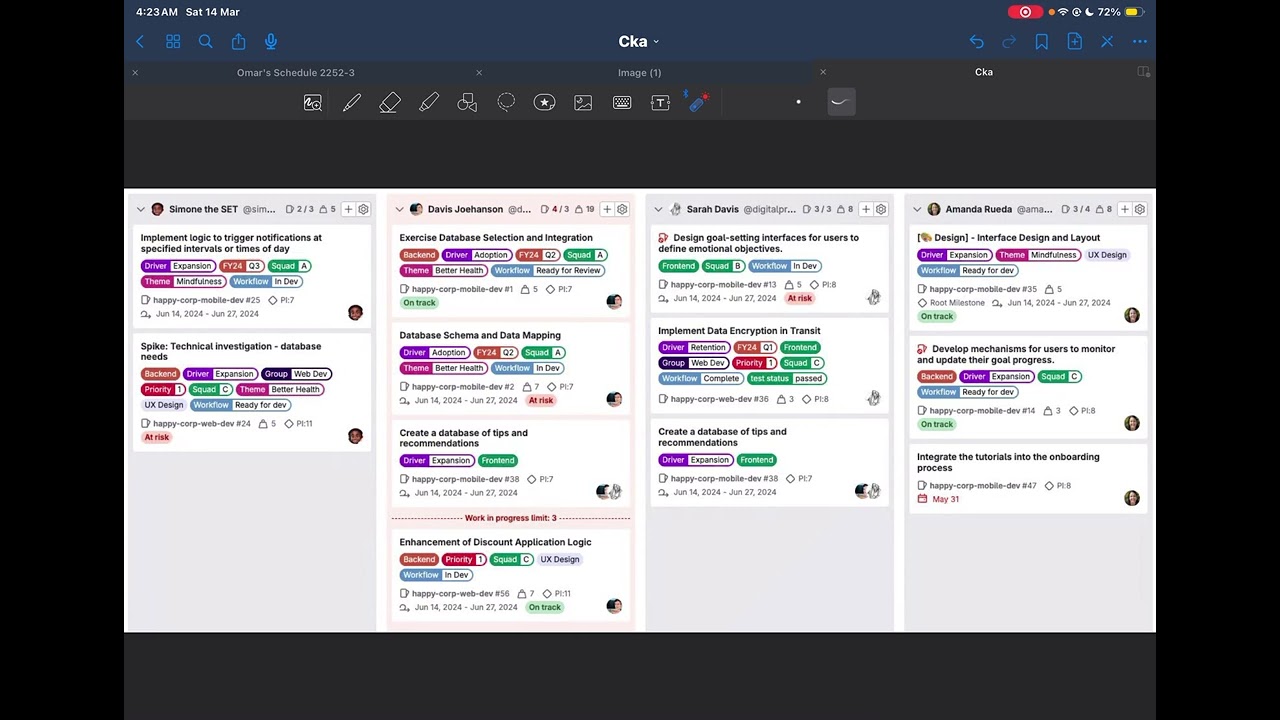The width and height of the screenshot is (1280, 720).
Task: Add item to Amanda Rueda column
Action: pyautogui.click(x=1125, y=209)
